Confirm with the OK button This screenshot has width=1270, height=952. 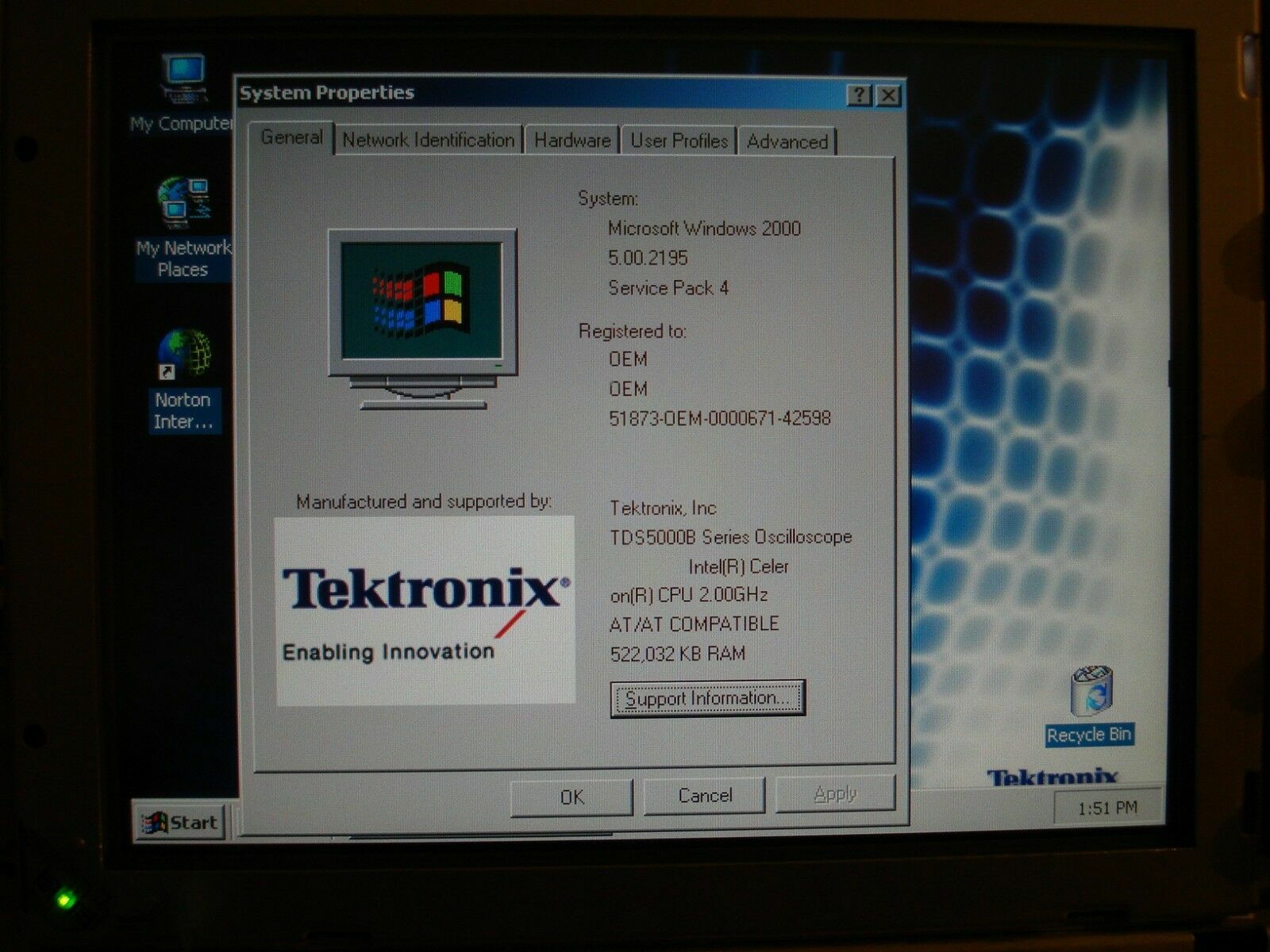click(571, 797)
